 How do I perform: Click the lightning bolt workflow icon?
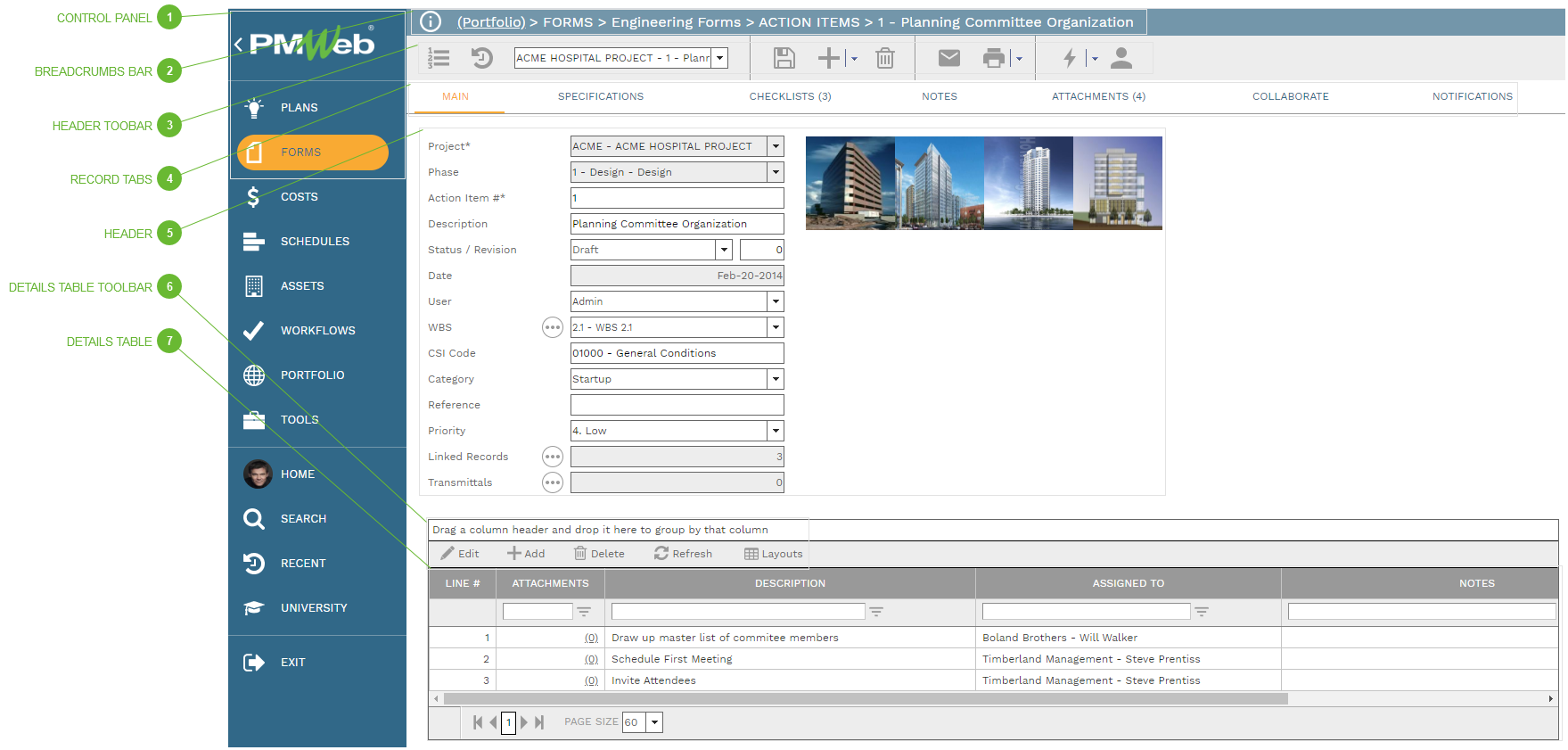click(x=1070, y=58)
